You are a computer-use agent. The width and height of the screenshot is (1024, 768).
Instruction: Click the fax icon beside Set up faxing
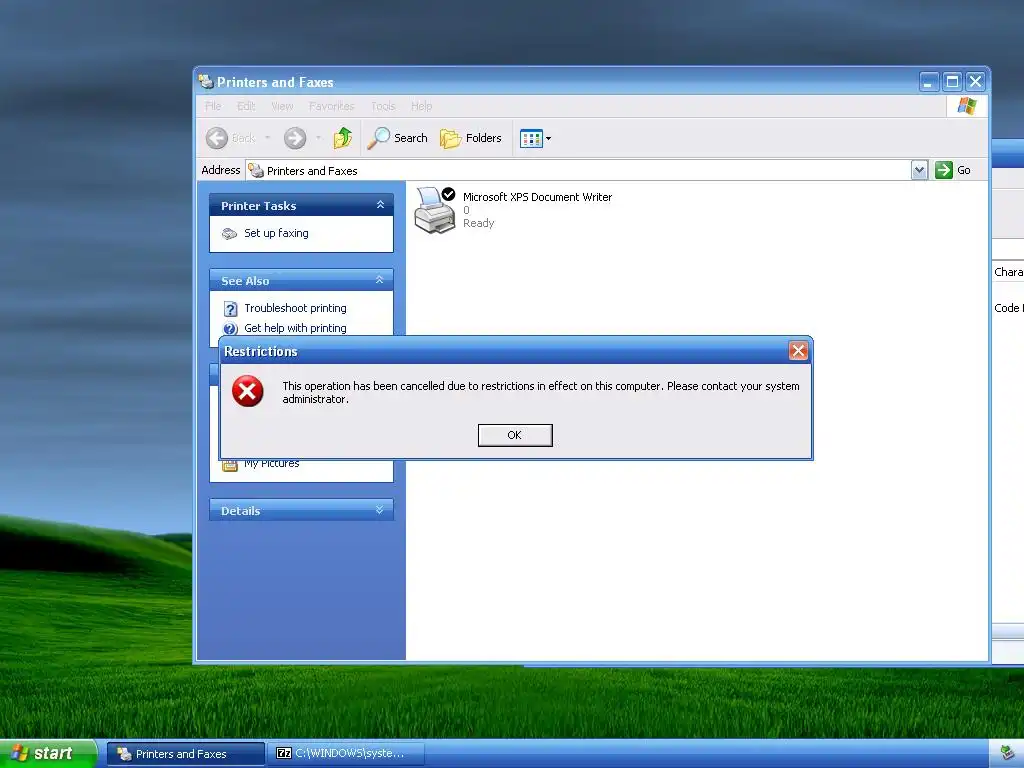tap(229, 234)
